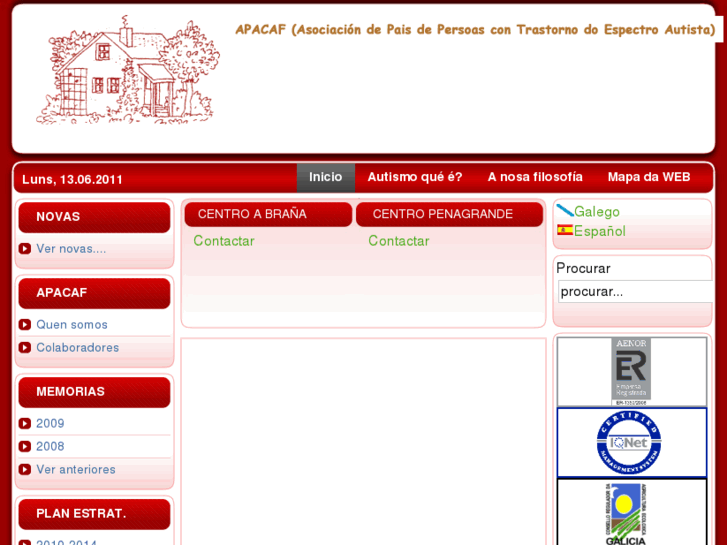Image resolution: width=727 pixels, height=545 pixels.
Task: Switch language to Español
Action: [x=600, y=231]
